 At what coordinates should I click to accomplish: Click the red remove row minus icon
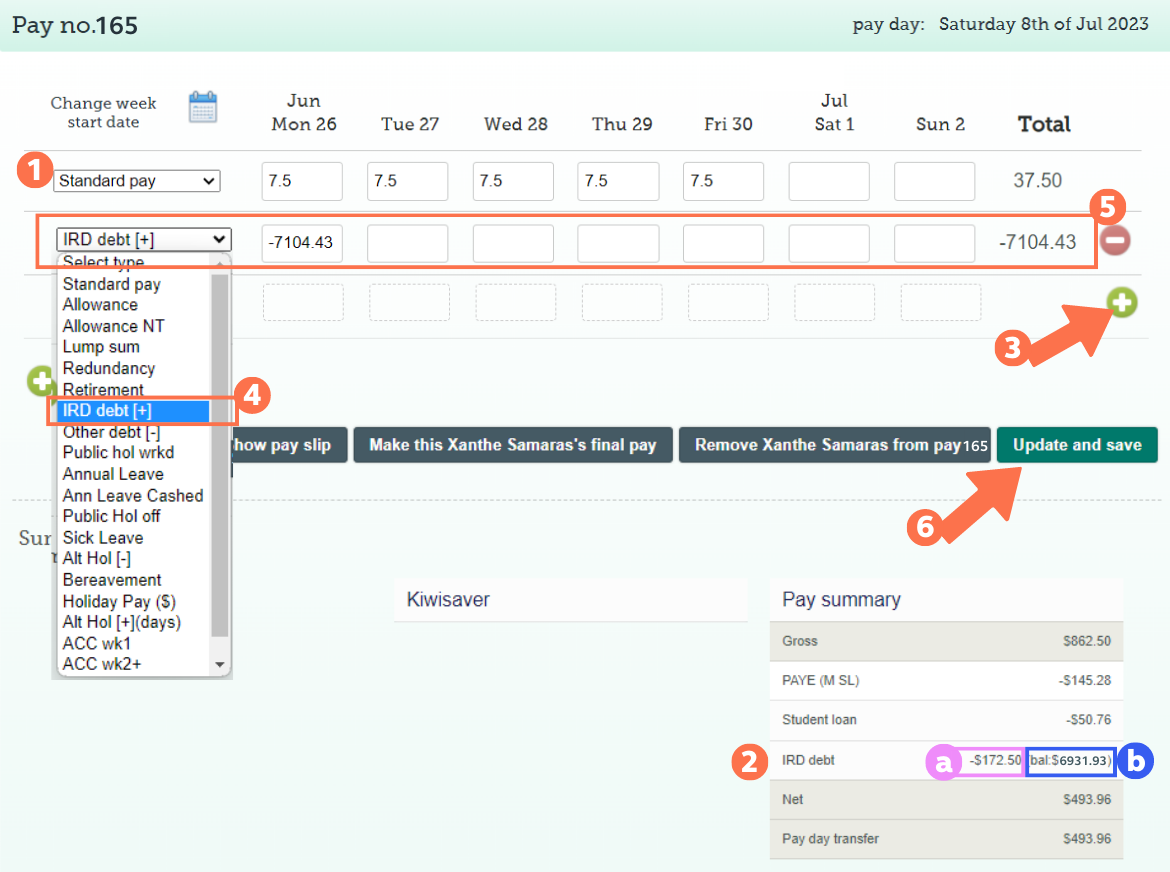(x=1115, y=240)
